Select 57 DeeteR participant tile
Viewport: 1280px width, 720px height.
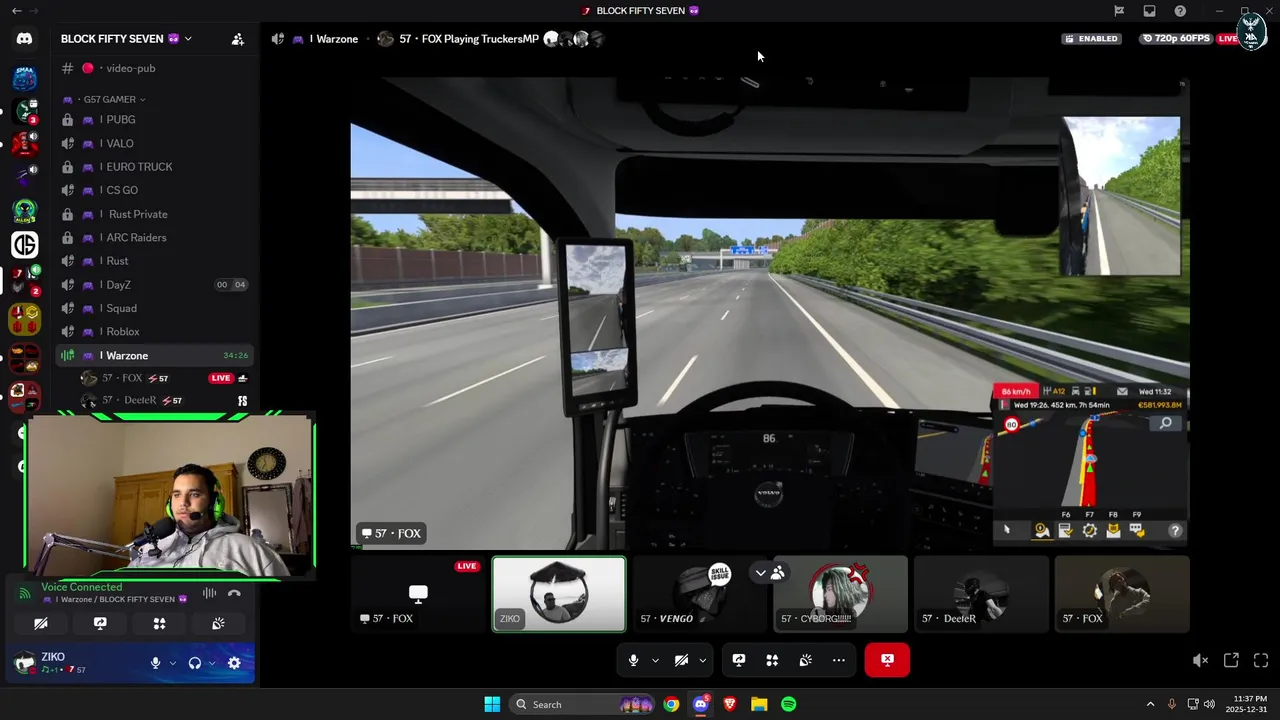coord(981,594)
